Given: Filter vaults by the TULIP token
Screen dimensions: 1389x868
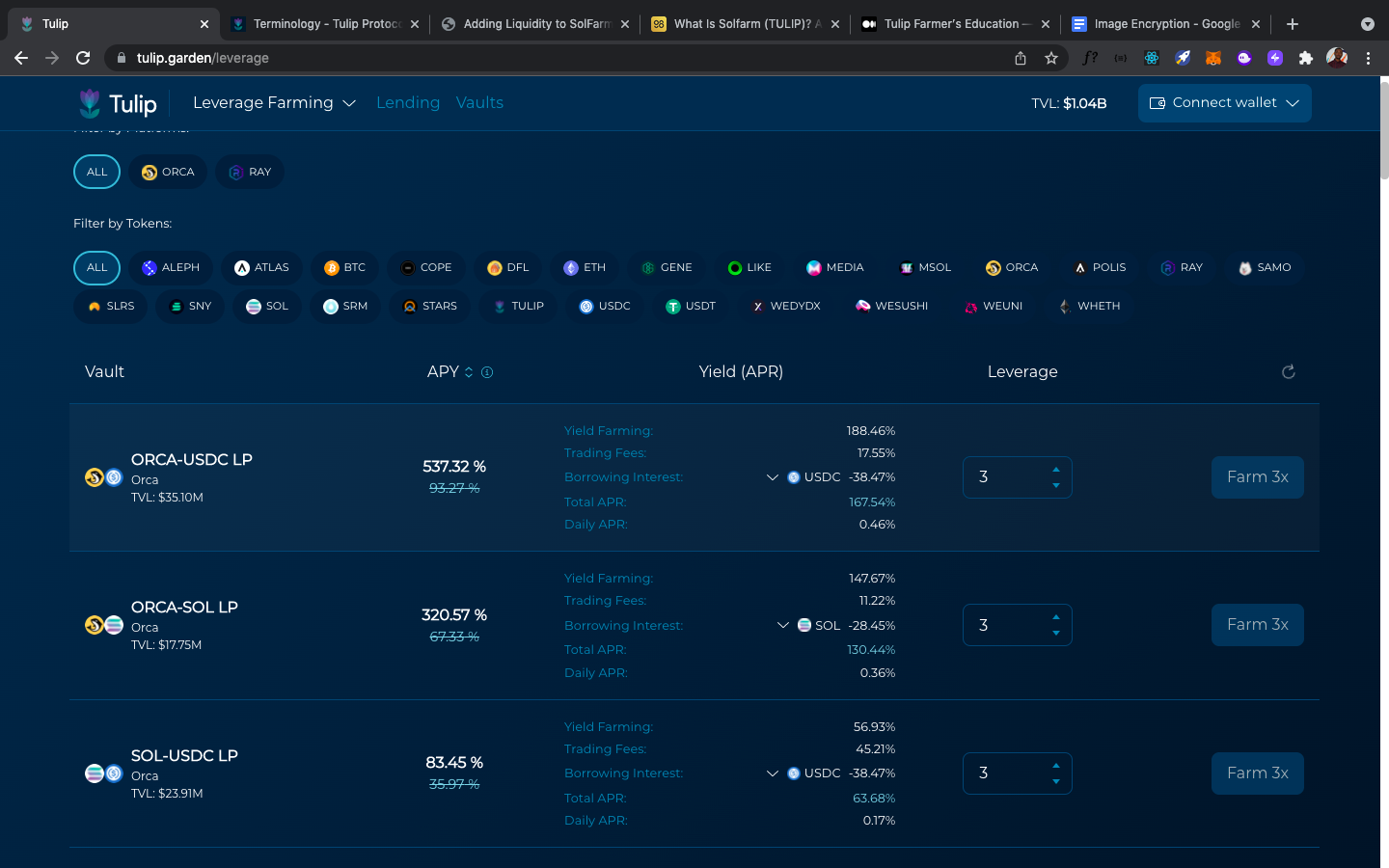Looking at the screenshot, I should (x=518, y=307).
